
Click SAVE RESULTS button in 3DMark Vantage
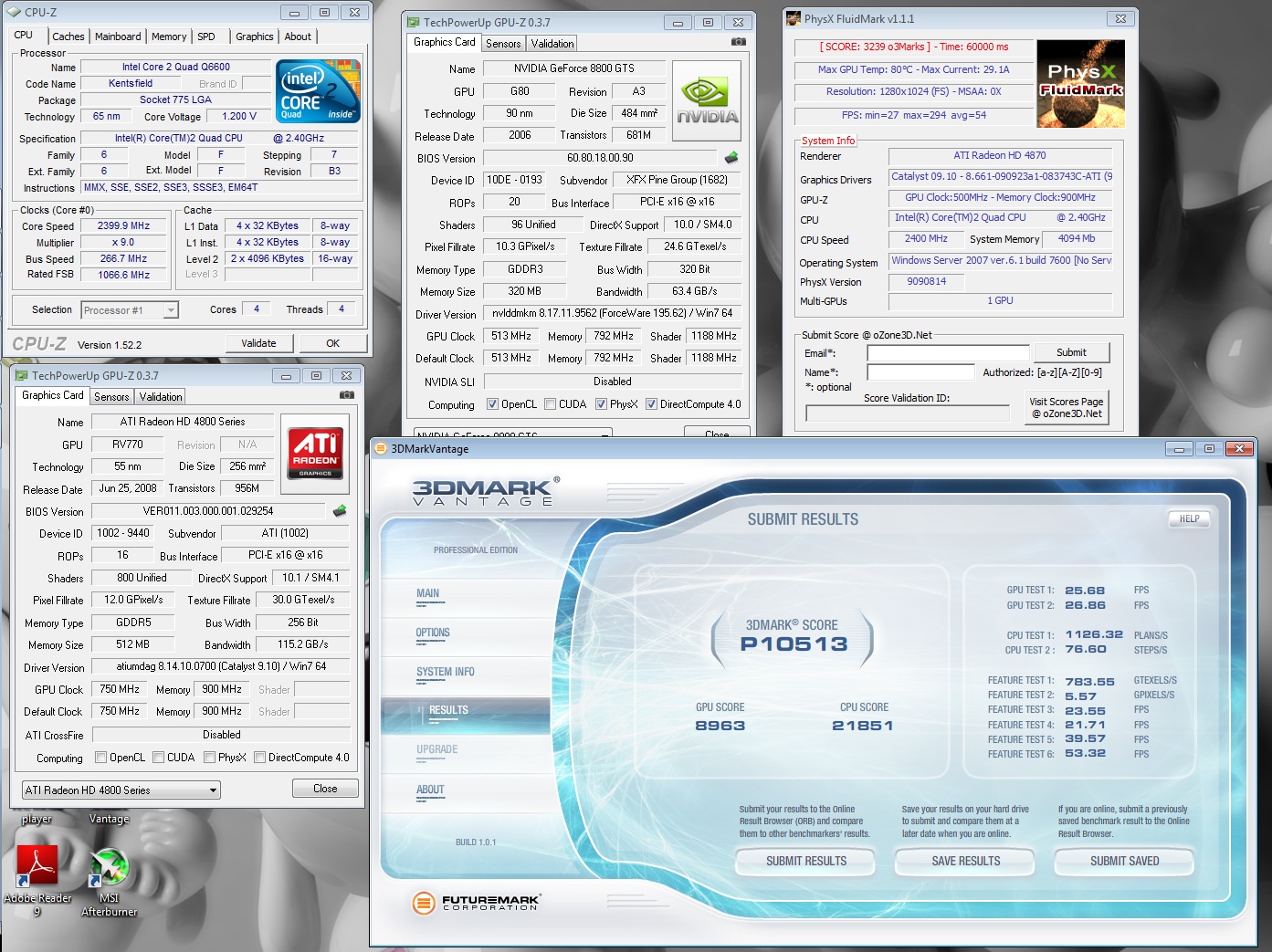[966, 861]
